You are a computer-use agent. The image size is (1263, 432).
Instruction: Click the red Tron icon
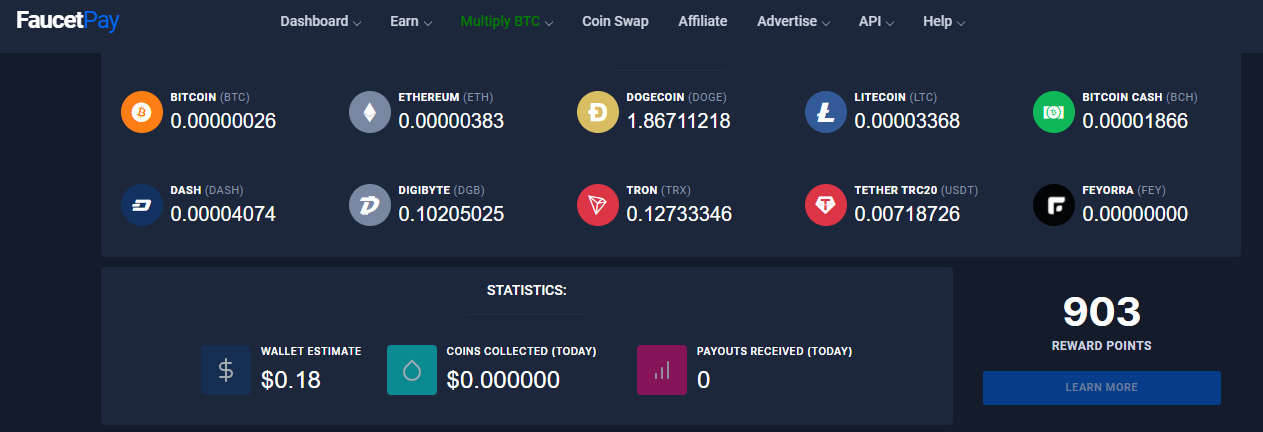(597, 204)
